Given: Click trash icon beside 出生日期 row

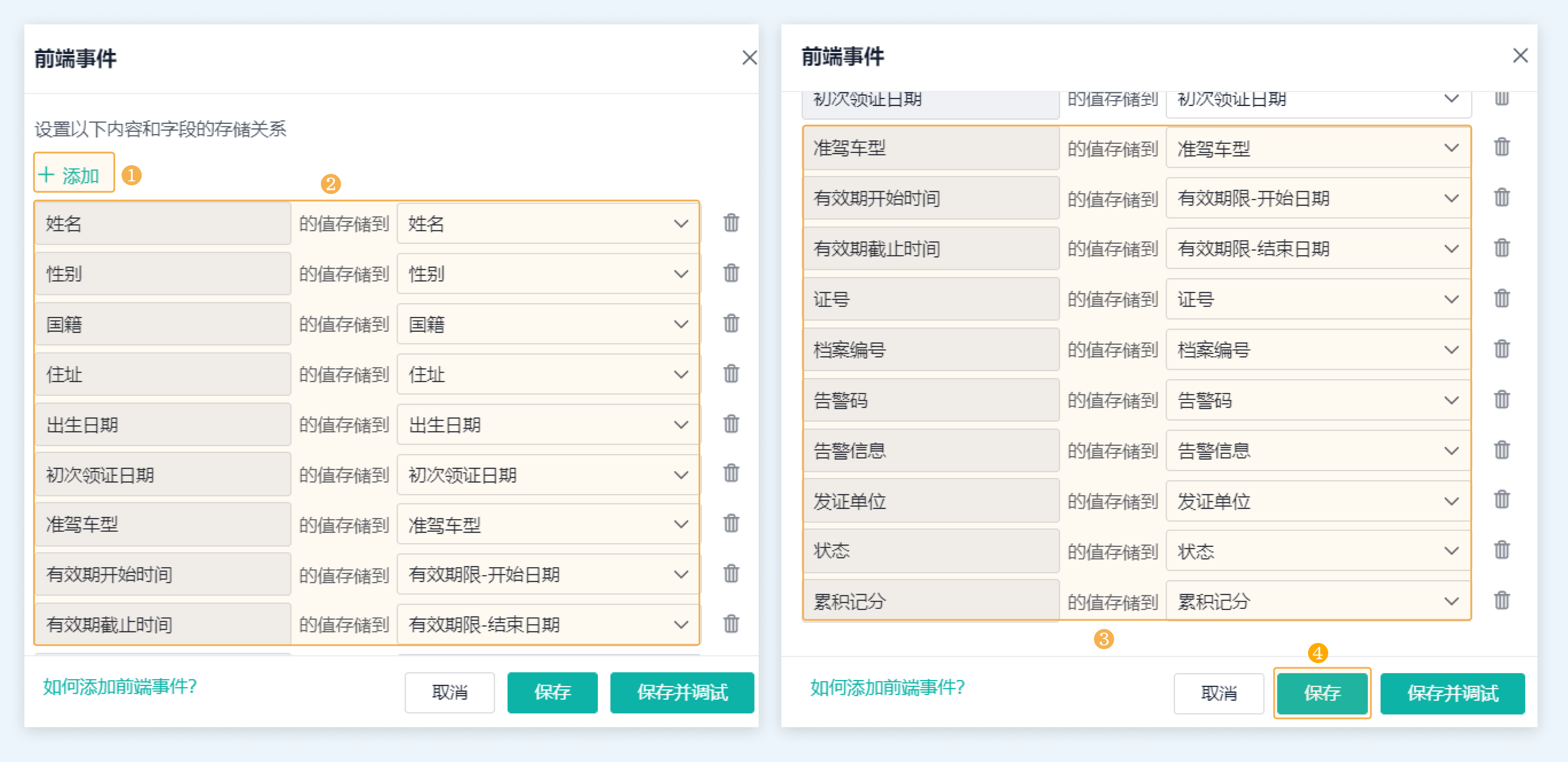Looking at the screenshot, I should [x=731, y=424].
